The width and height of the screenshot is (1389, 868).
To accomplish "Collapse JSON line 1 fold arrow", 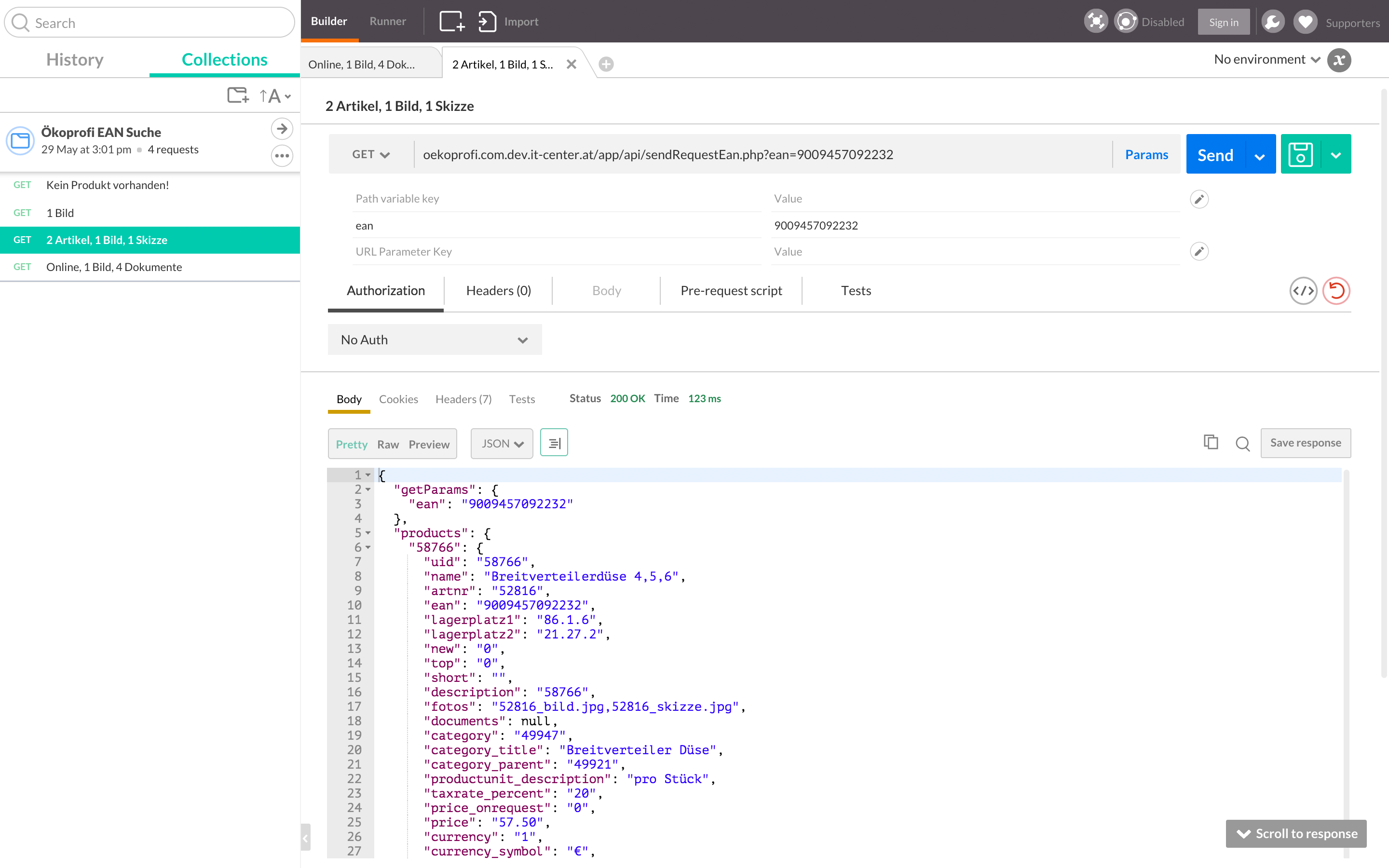I will point(368,475).
